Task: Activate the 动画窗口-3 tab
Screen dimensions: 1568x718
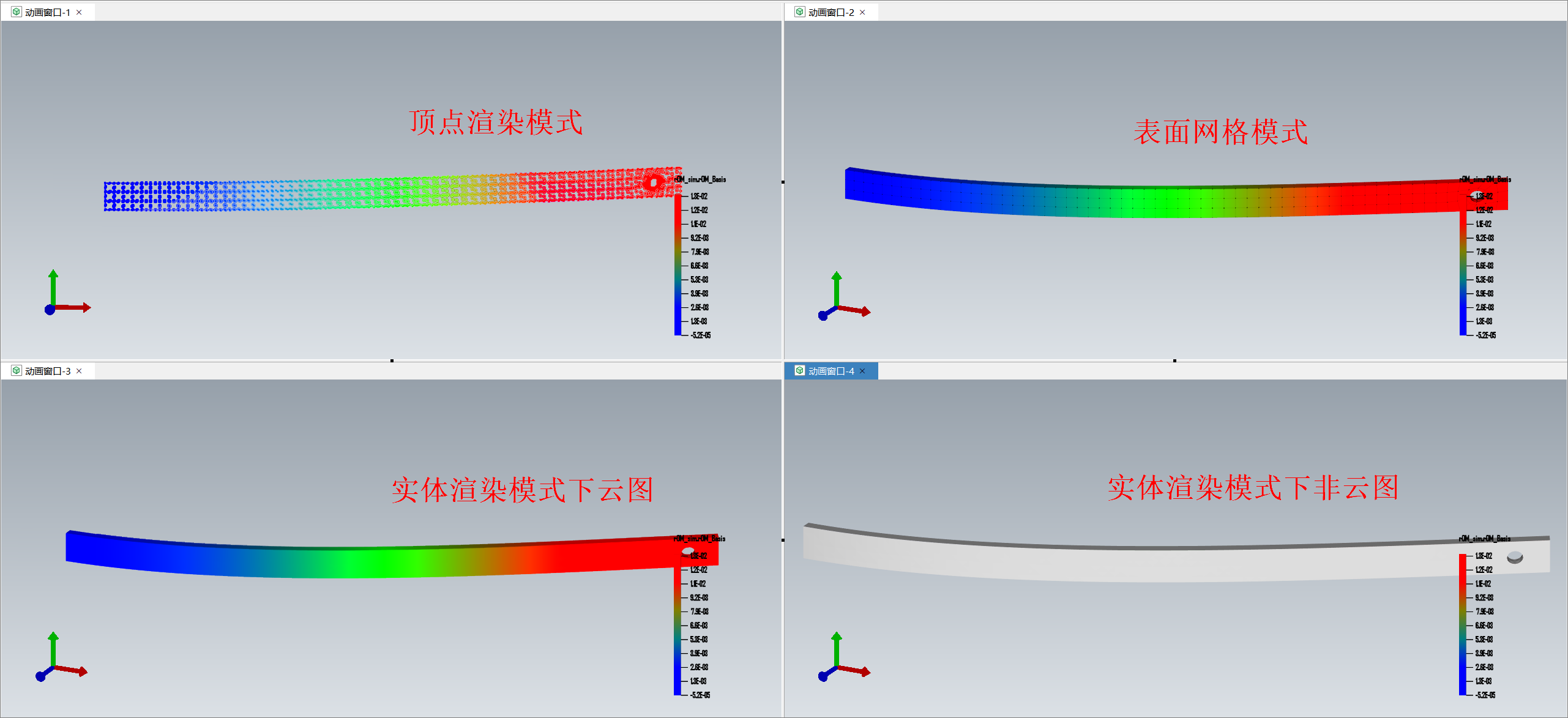Action: [47, 371]
